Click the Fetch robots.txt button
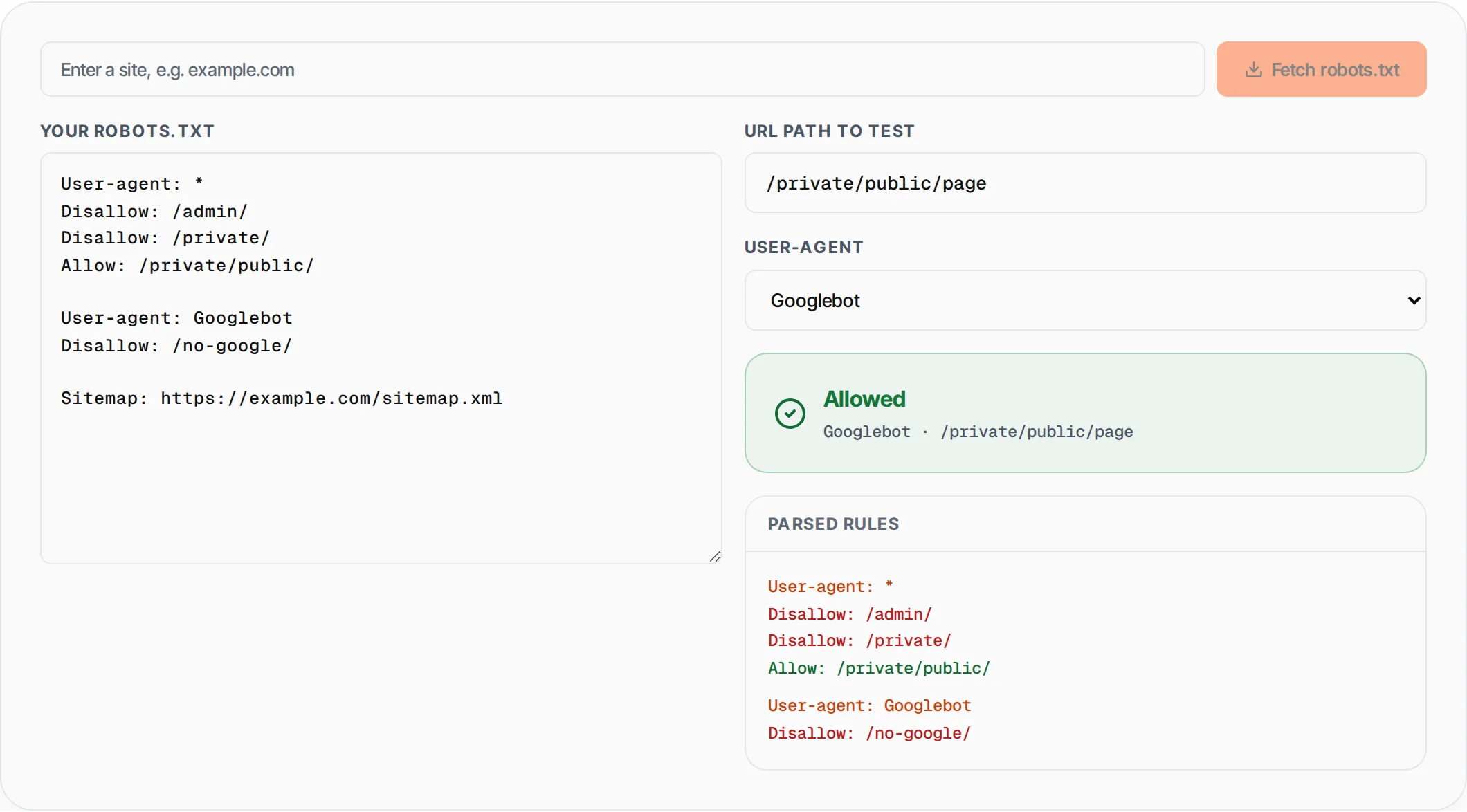1467x812 pixels. tap(1321, 69)
